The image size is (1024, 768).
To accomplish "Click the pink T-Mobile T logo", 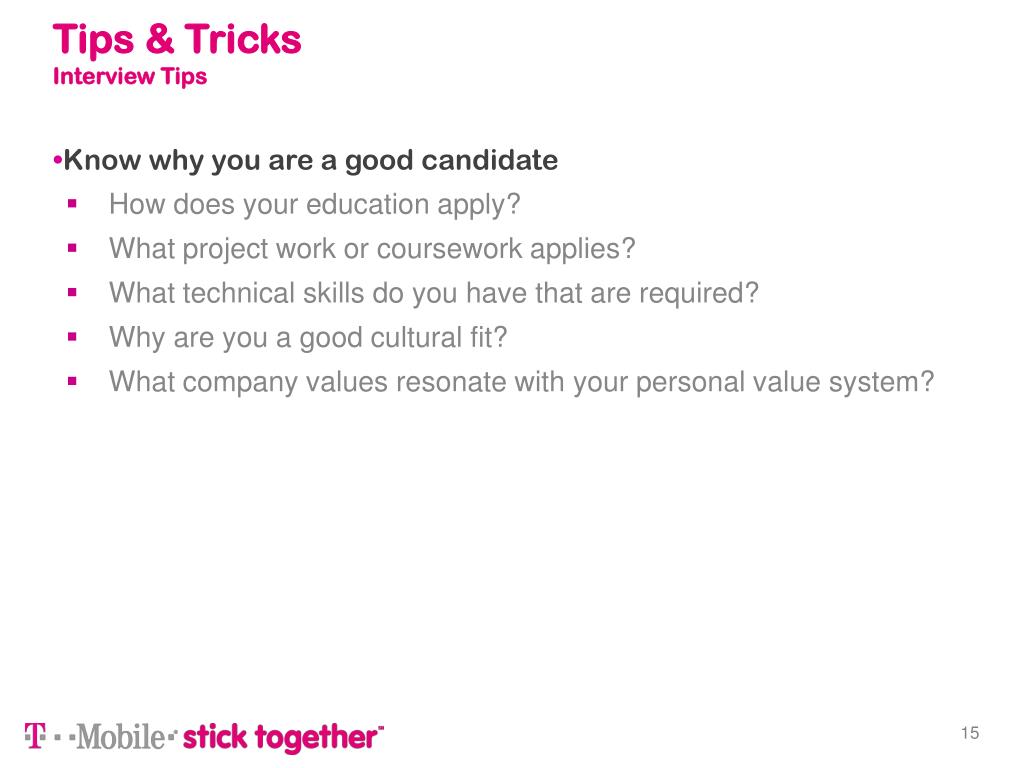I will point(34,737).
